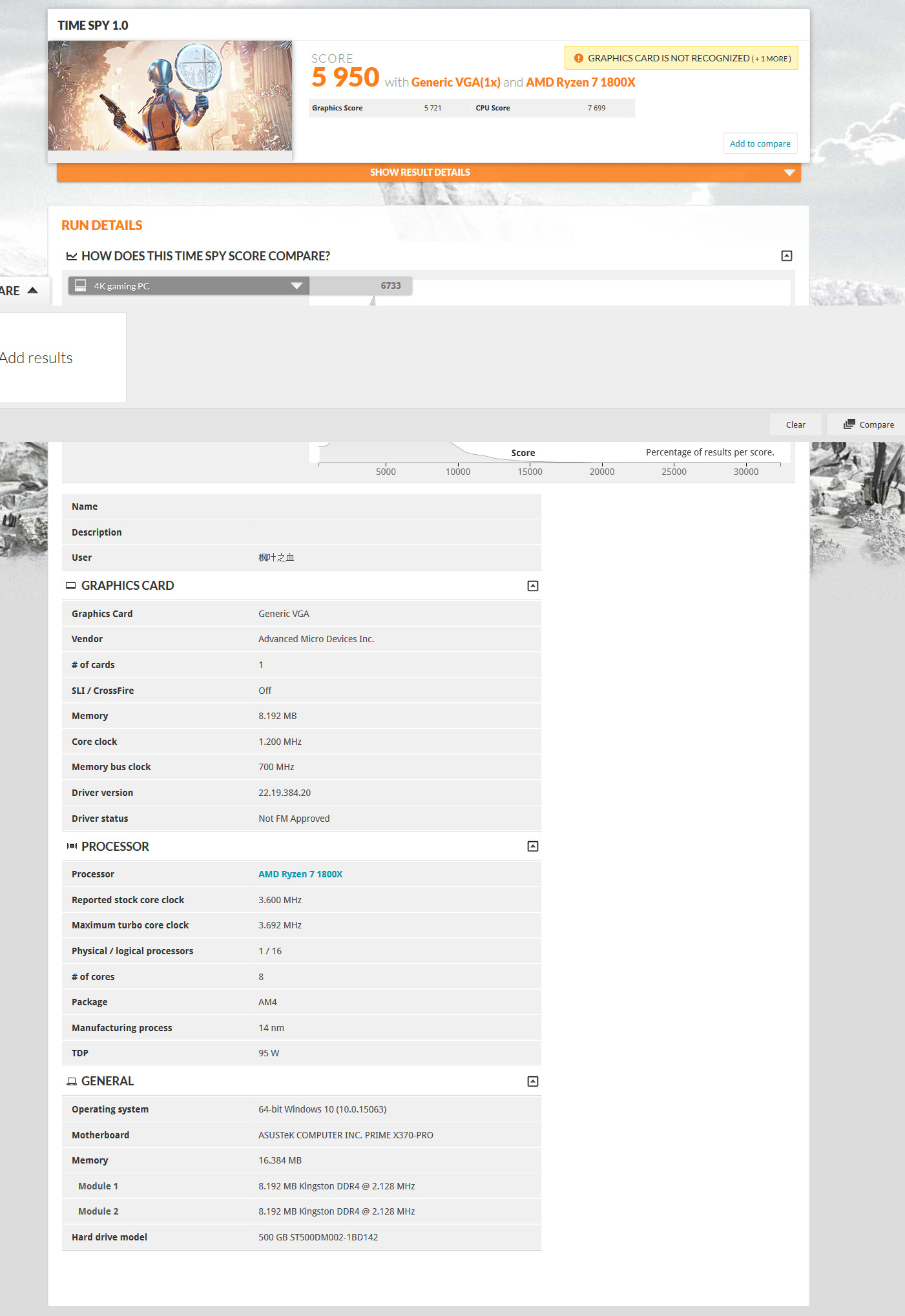Screen dimensions: 905x1316
Task: Add this result to compare
Action: click(760, 143)
